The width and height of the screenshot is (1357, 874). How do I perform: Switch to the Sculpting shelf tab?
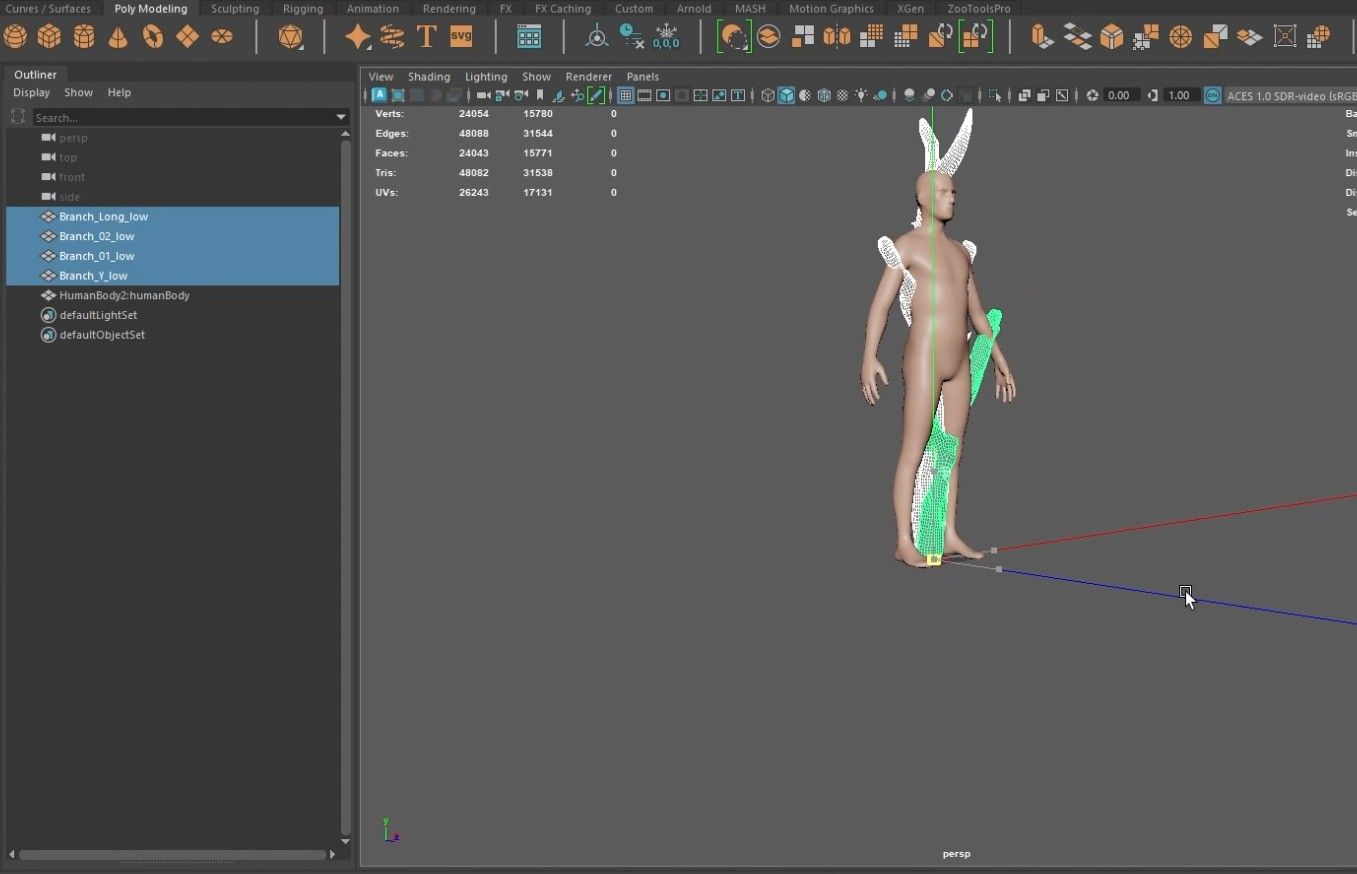[235, 9]
